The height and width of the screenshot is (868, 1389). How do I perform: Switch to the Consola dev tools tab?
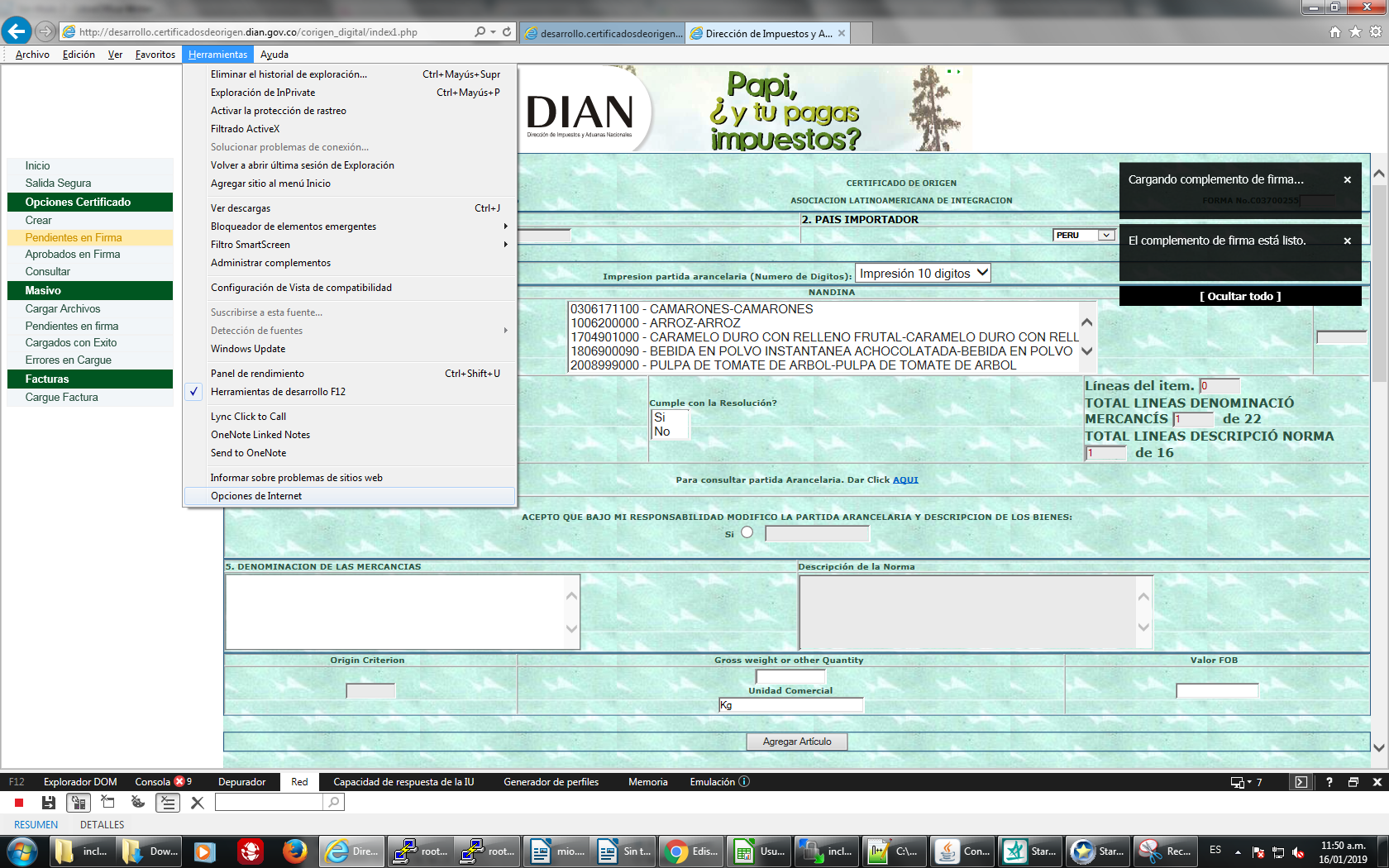(163, 781)
